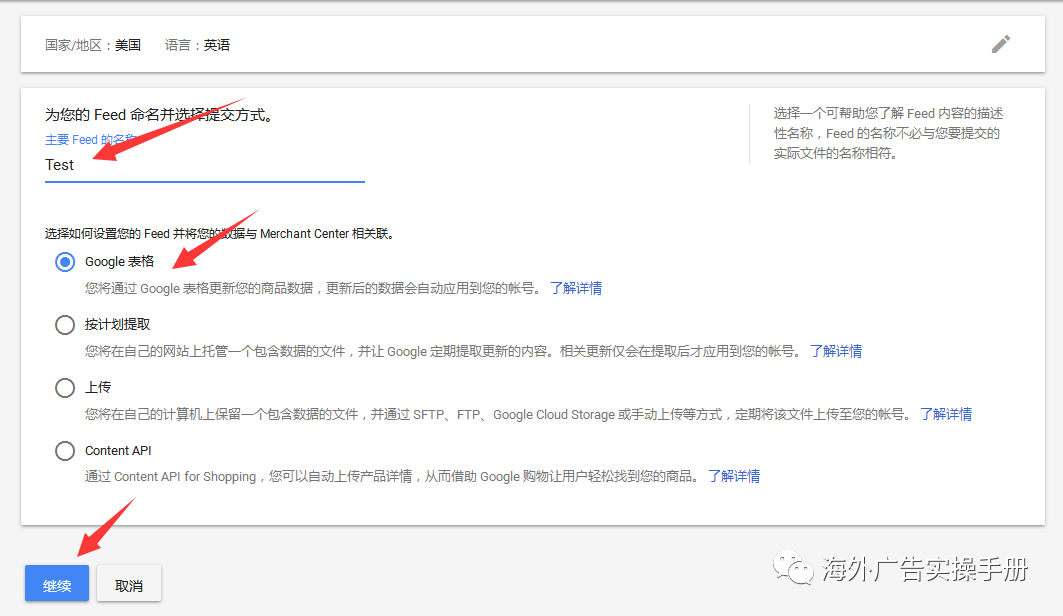The height and width of the screenshot is (616, 1063).
Task: Click the pencil edit icon
Action: pos(1000,44)
